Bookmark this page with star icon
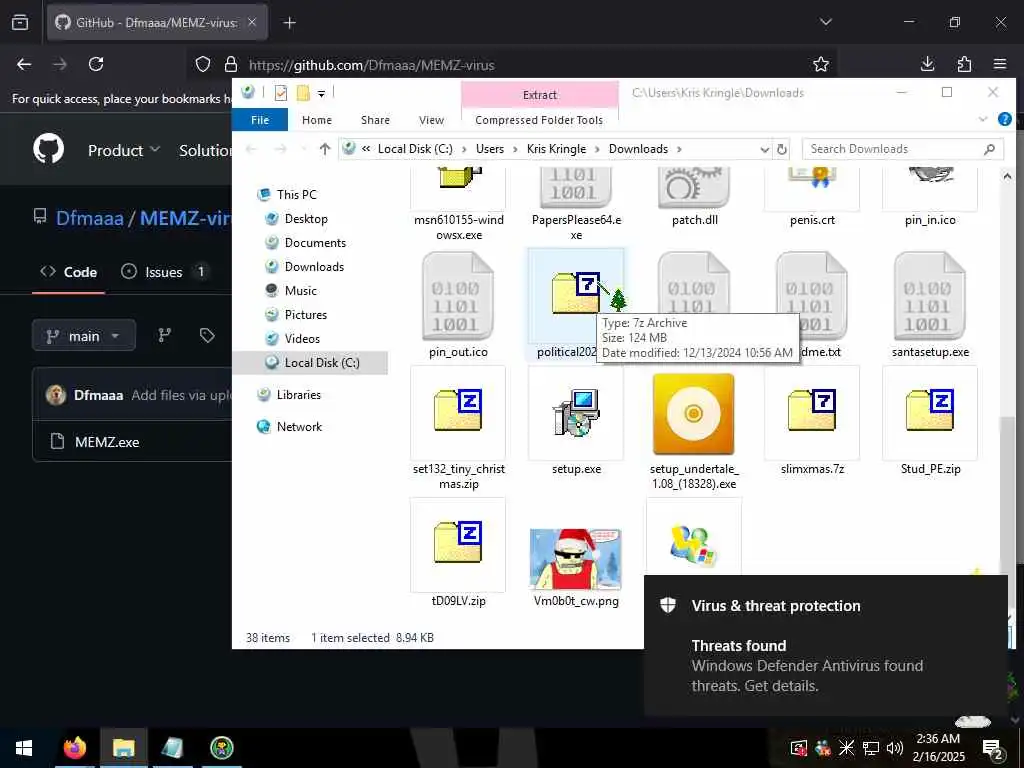 [x=821, y=64]
